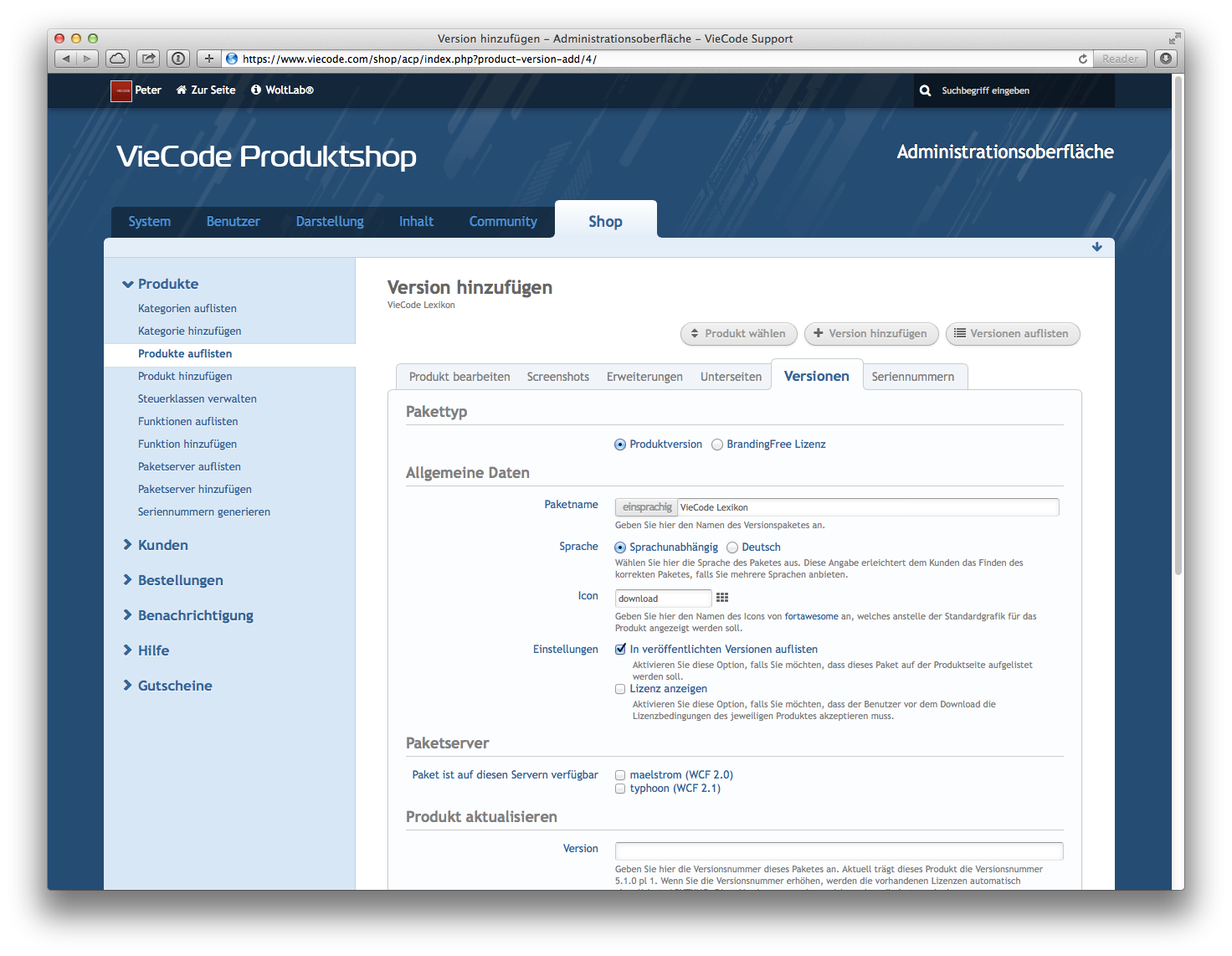This screenshot has width=1232, height=956.
Task: Click Peter's user avatar icon
Action: [121, 90]
